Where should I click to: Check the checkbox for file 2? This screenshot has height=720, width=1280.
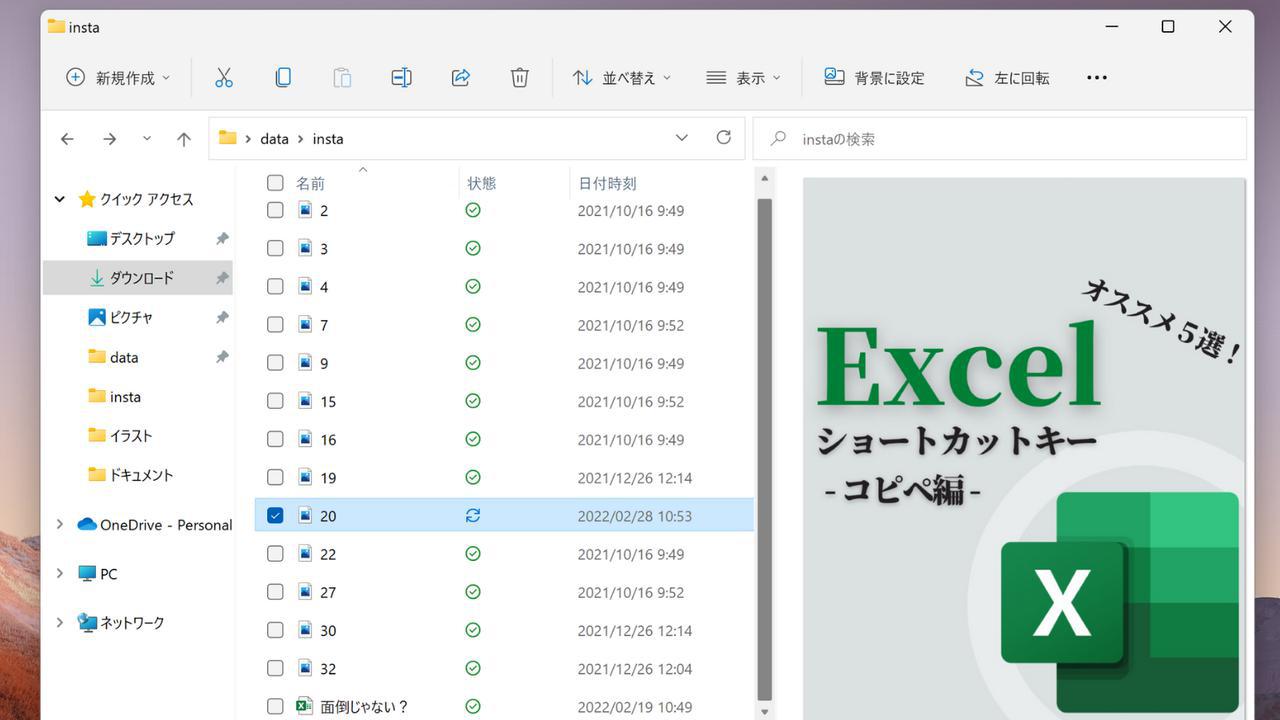pyautogui.click(x=275, y=210)
